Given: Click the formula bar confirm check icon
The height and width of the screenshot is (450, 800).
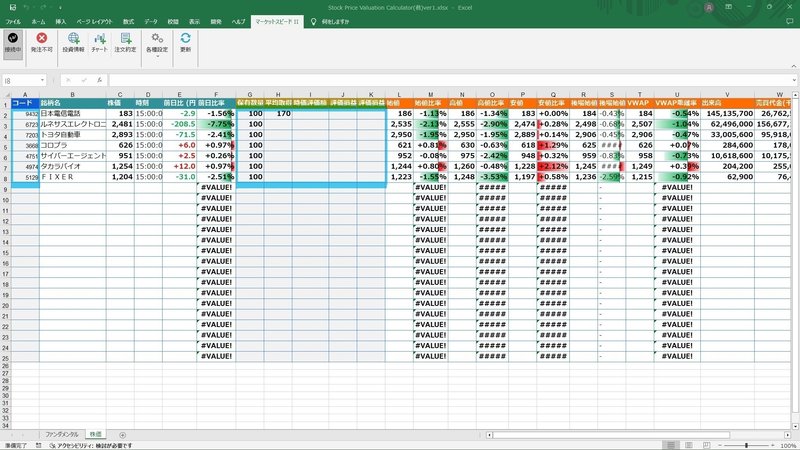Looking at the screenshot, I should point(84,80).
